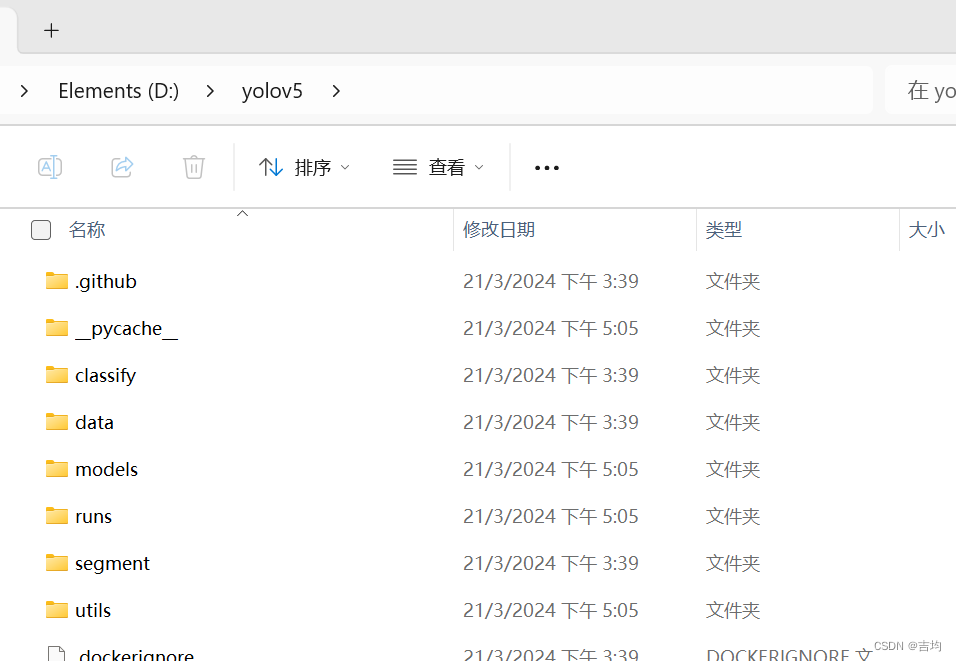Sort by the 大小 column header

pos(926,230)
